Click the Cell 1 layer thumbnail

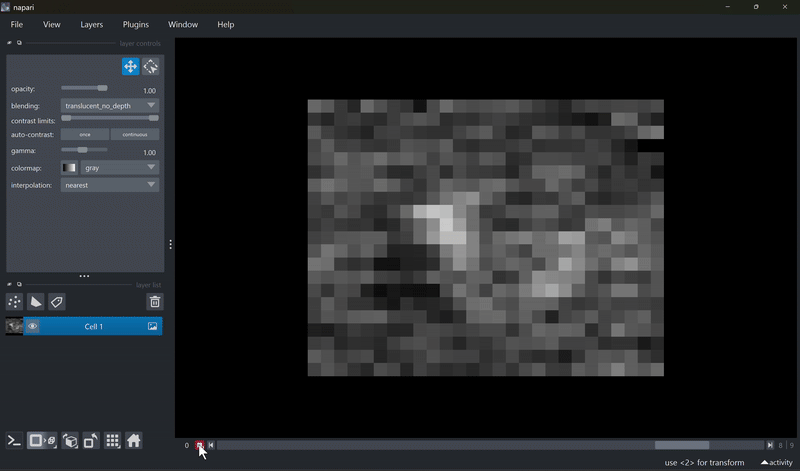click(x=14, y=326)
